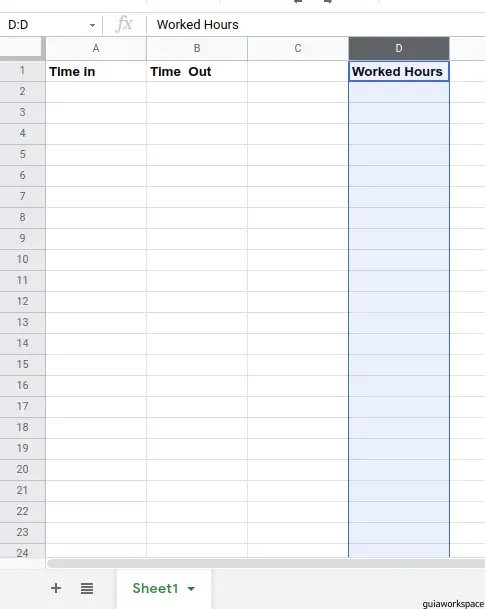Viewport: 485px width, 609px height.
Task: Click row 24 header
Action: [x=23, y=552]
